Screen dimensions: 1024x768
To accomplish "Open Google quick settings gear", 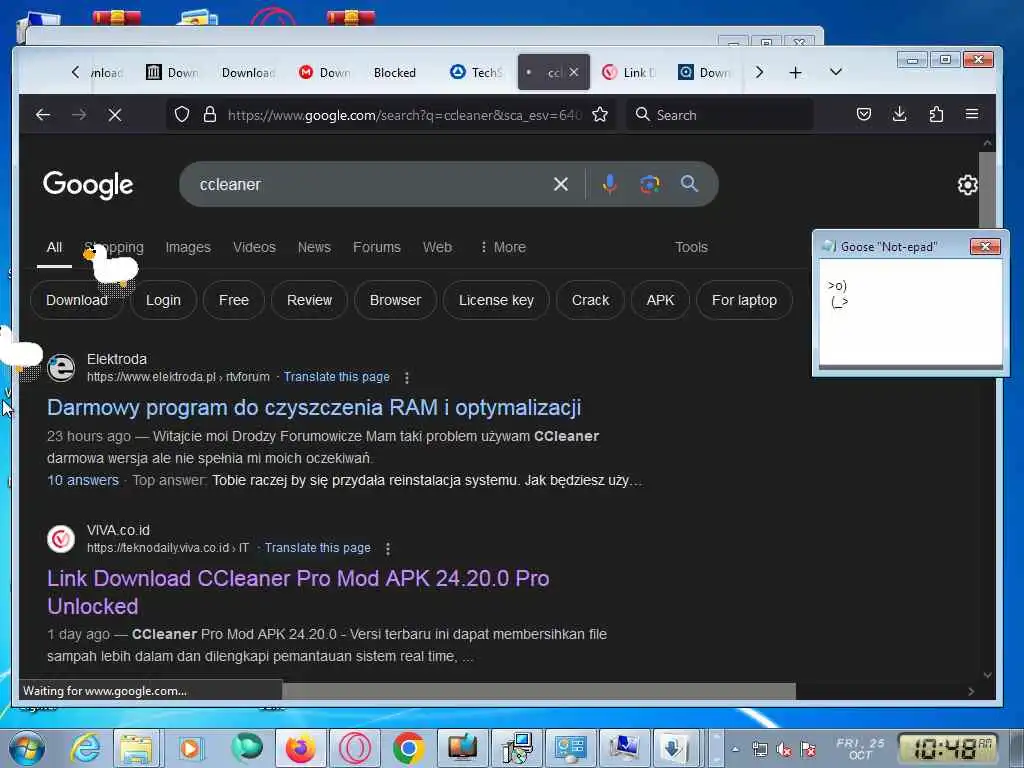I will pos(967,185).
